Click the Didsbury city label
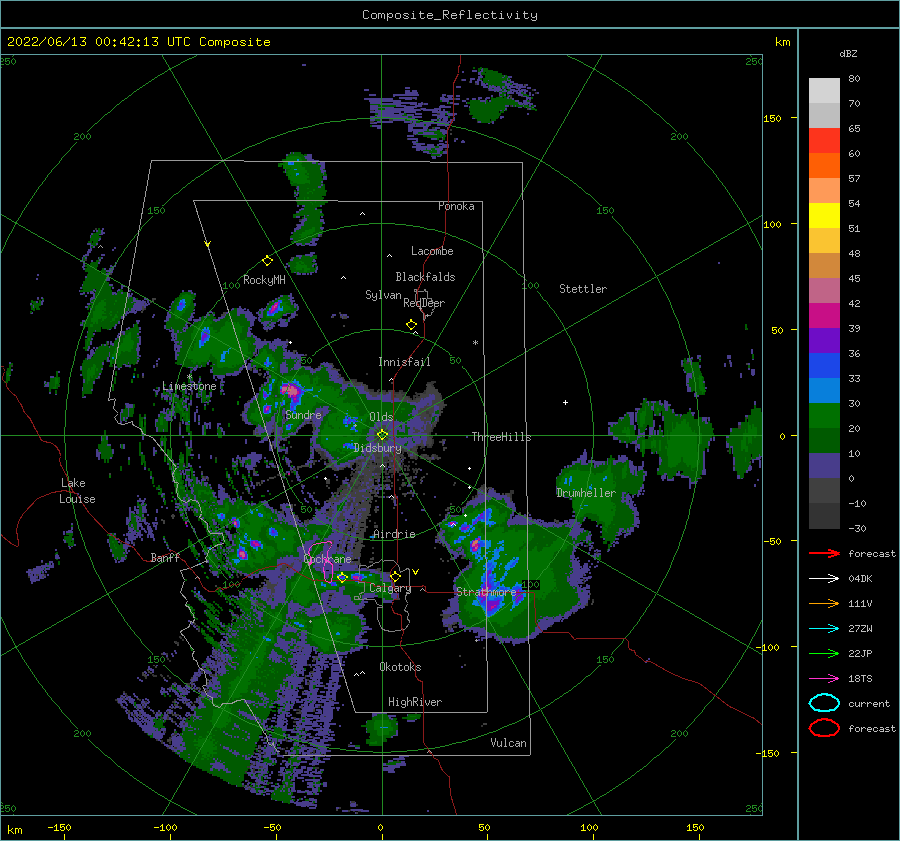This screenshot has width=900, height=841. pos(377,448)
